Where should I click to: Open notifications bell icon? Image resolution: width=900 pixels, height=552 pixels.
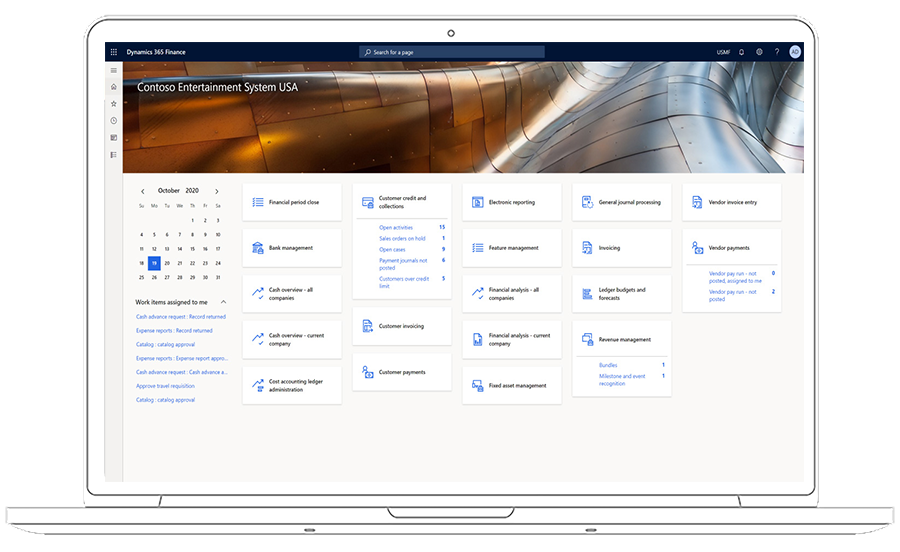pyautogui.click(x=742, y=52)
